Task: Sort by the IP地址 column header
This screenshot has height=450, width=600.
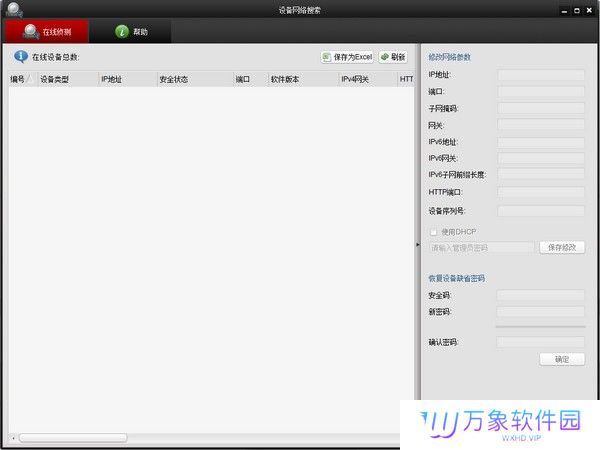Action: point(127,79)
